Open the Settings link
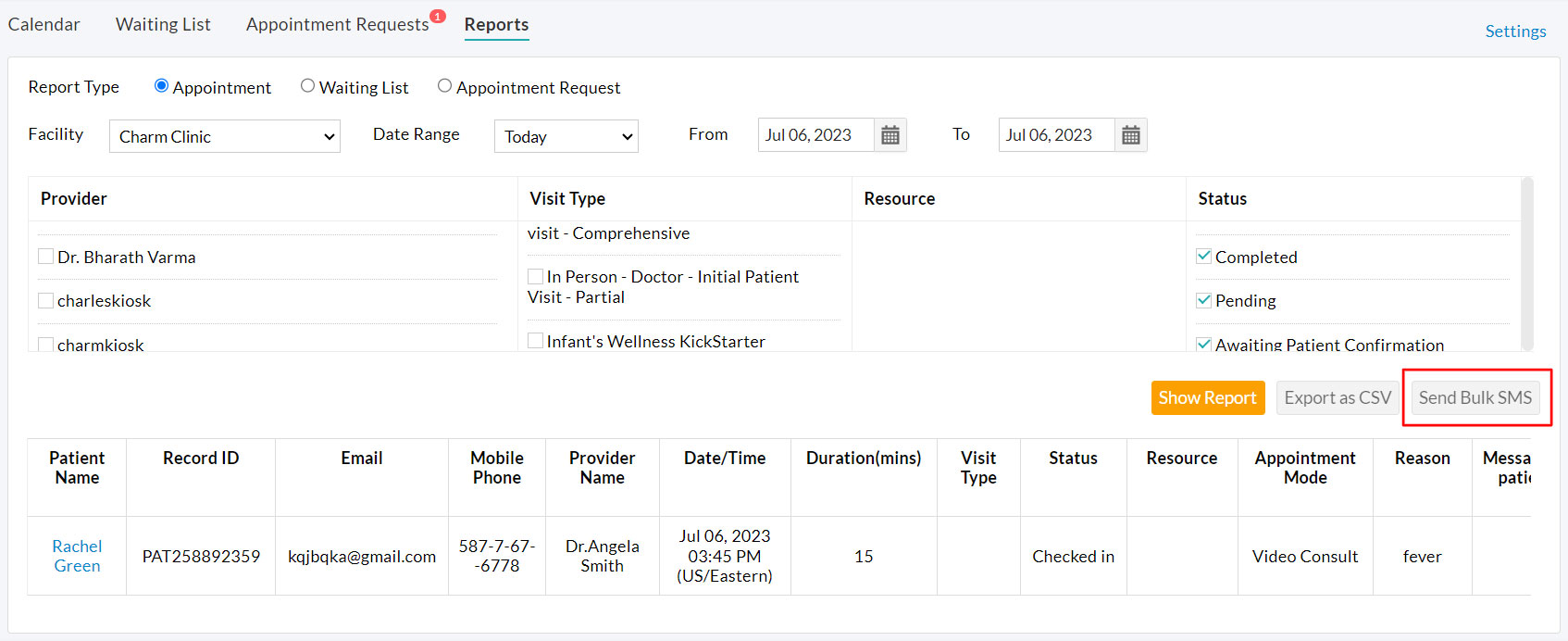The height and width of the screenshot is (641, 1568). point(1515,31)
